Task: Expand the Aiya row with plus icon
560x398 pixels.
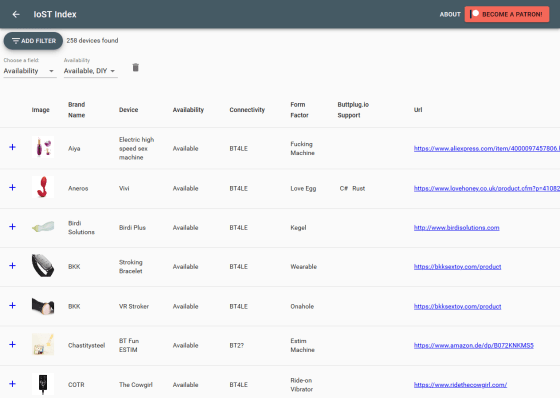Action: [x=12, y=147]
